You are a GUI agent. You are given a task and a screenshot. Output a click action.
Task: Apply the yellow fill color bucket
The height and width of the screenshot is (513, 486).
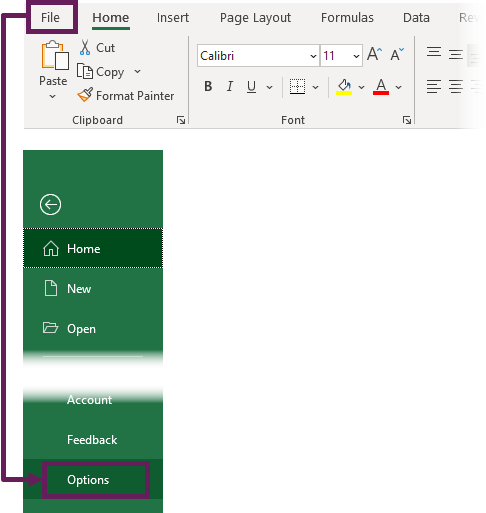click(344, 87)
